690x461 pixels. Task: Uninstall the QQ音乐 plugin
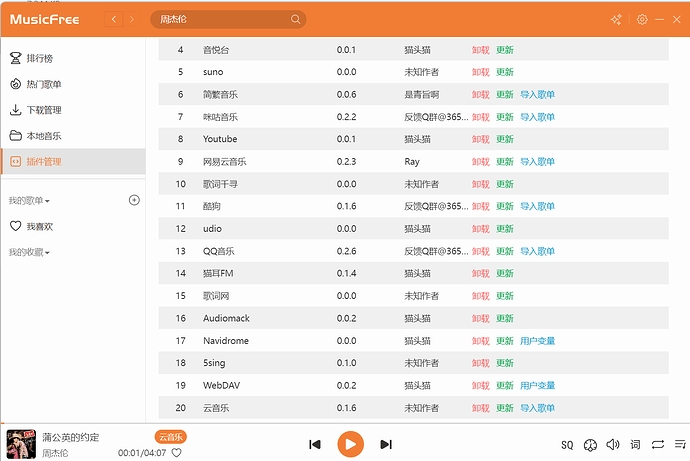481,251
